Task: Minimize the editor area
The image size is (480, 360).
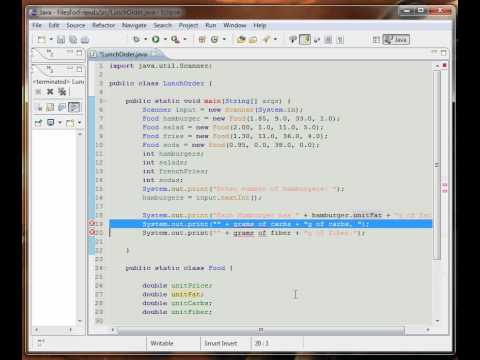Action: [434, 52]
